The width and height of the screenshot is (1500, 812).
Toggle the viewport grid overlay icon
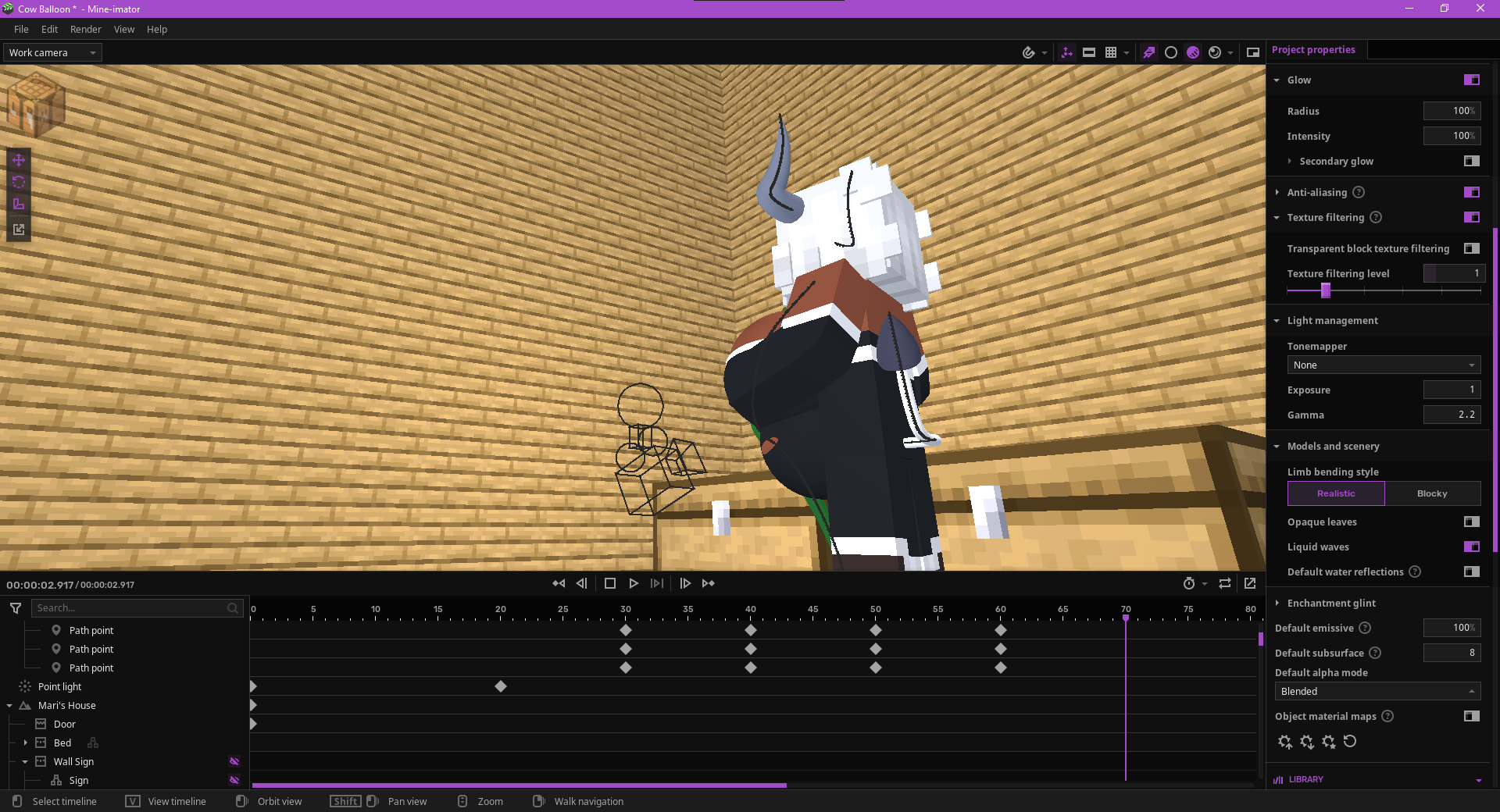(1111, 52)
